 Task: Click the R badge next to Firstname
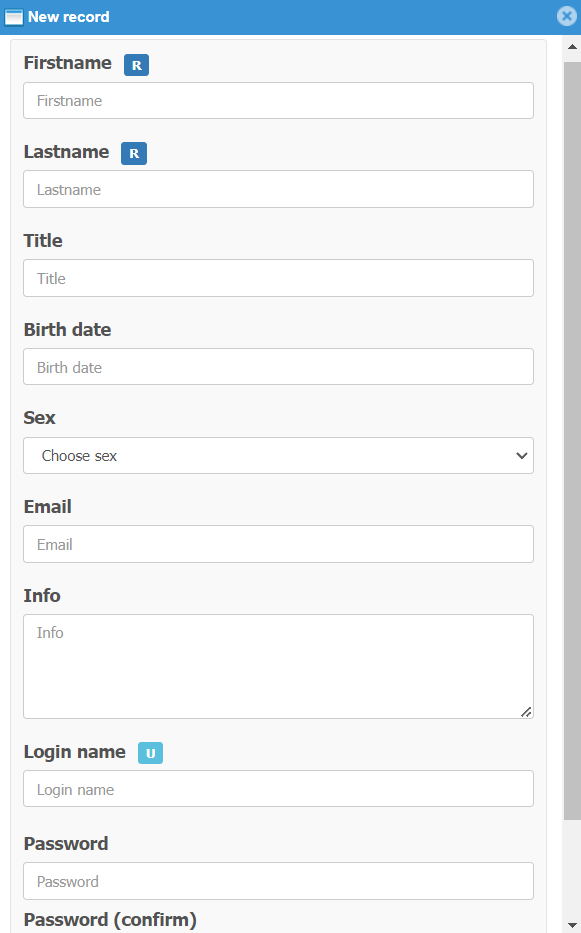click(136, 65)
